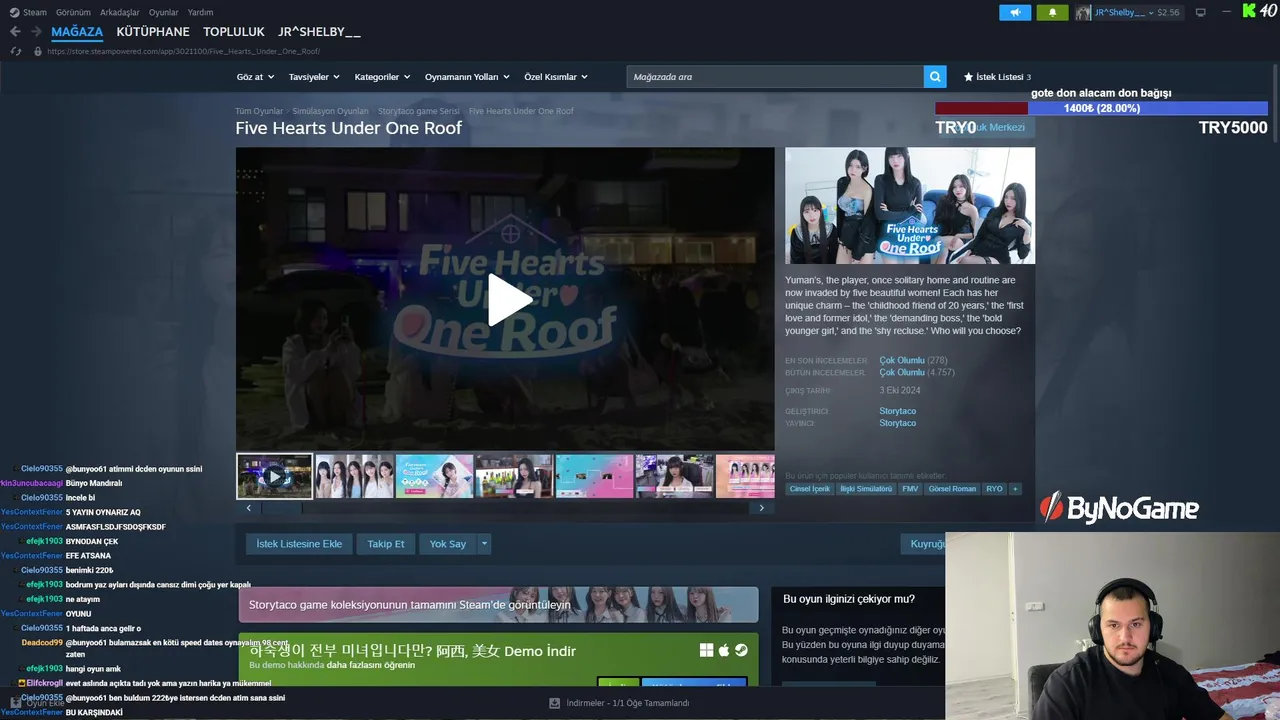
Task: Click the lock icon beside the URL
Action: 37,51
